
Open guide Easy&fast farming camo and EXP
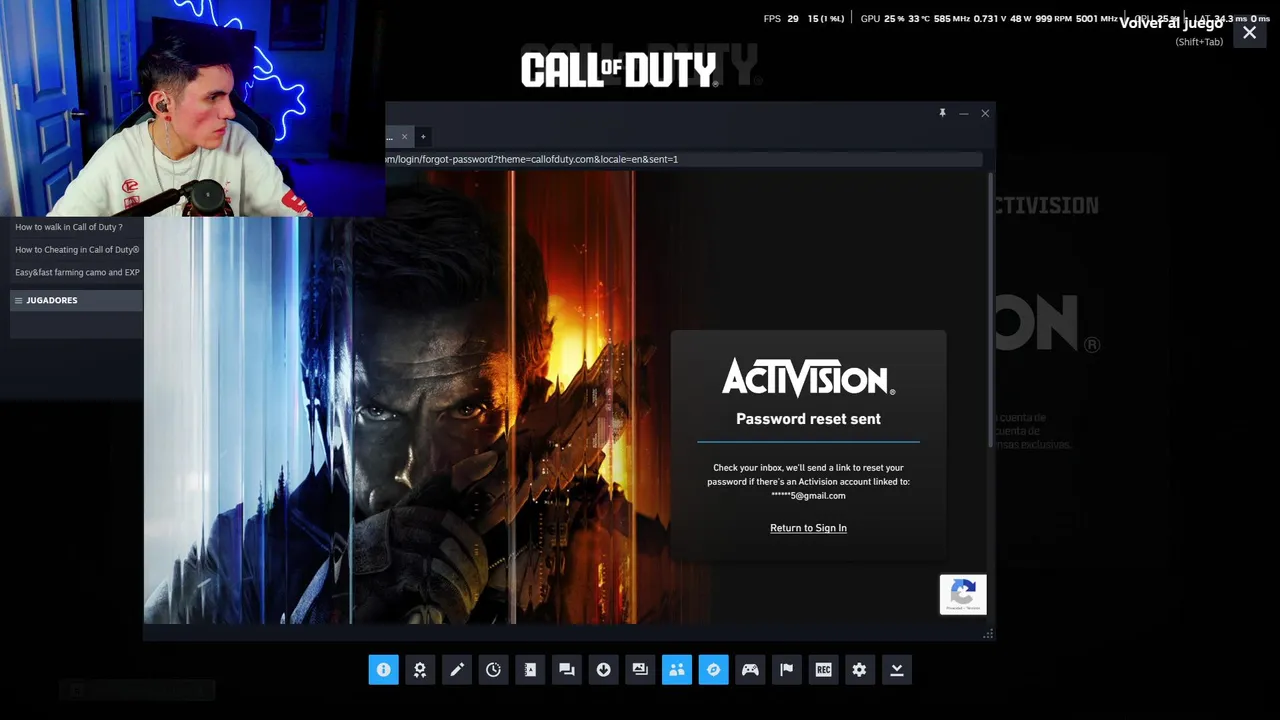click(77, 272)
